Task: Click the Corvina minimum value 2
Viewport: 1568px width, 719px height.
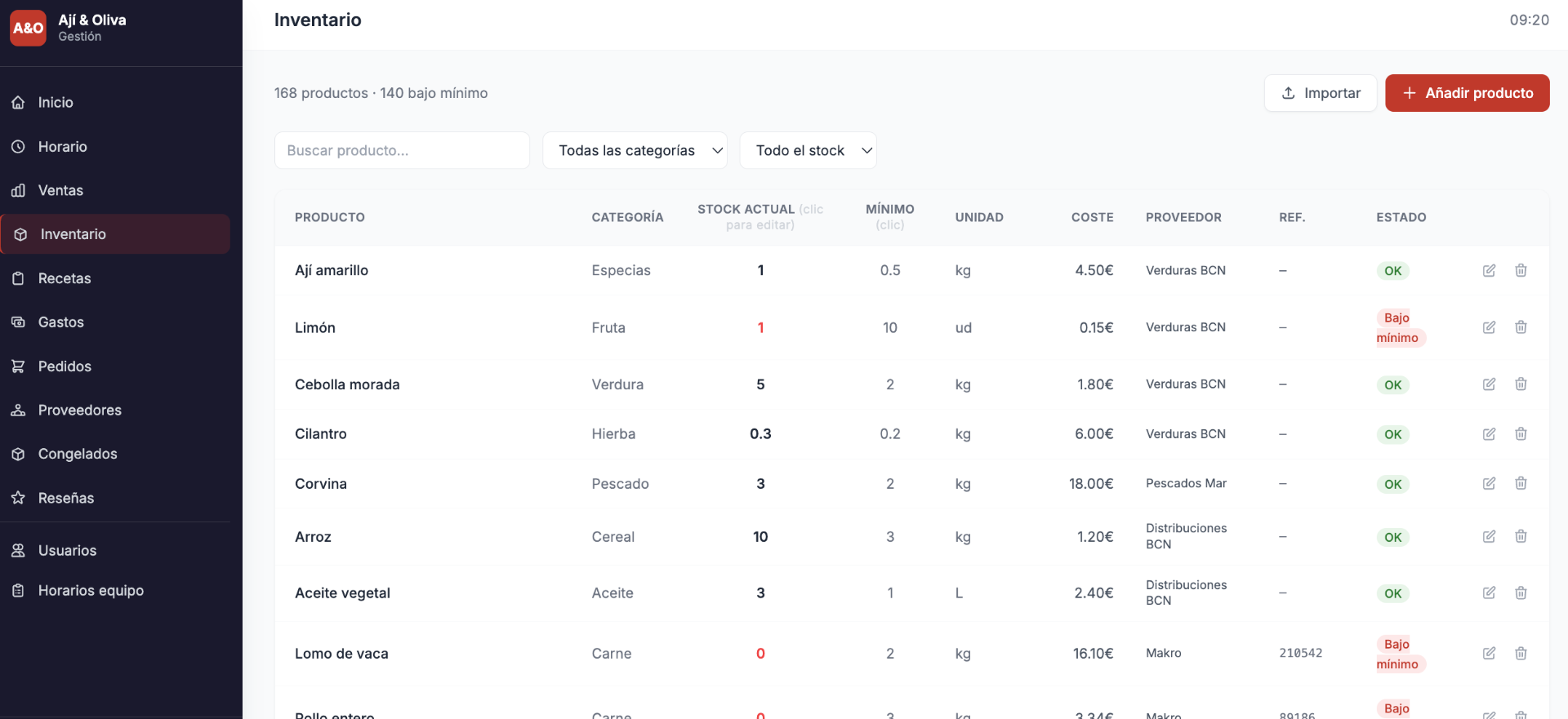Action: pyautogui.click(x=890, y=483)
